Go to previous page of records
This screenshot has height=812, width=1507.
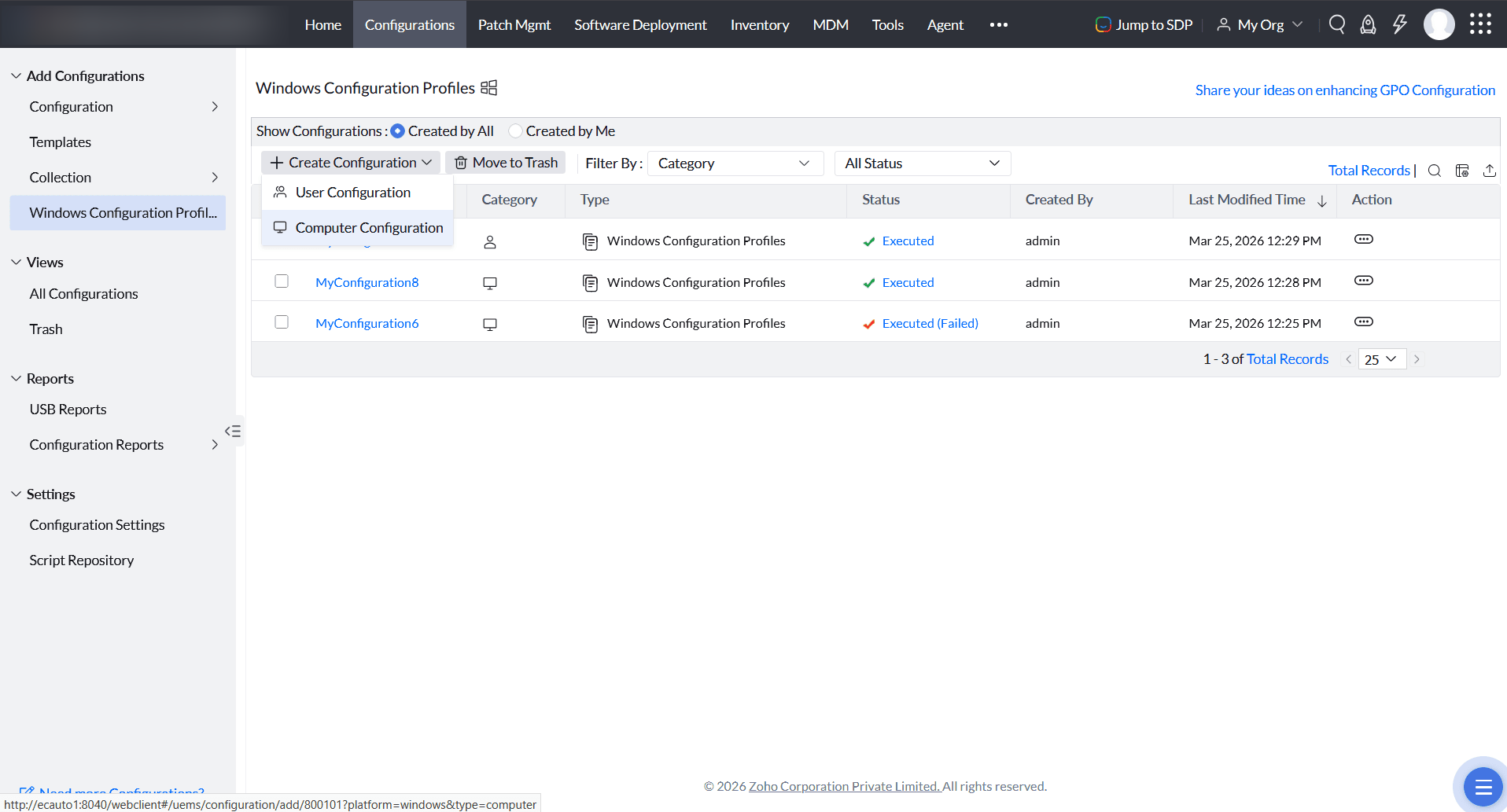coord(1348,359)
